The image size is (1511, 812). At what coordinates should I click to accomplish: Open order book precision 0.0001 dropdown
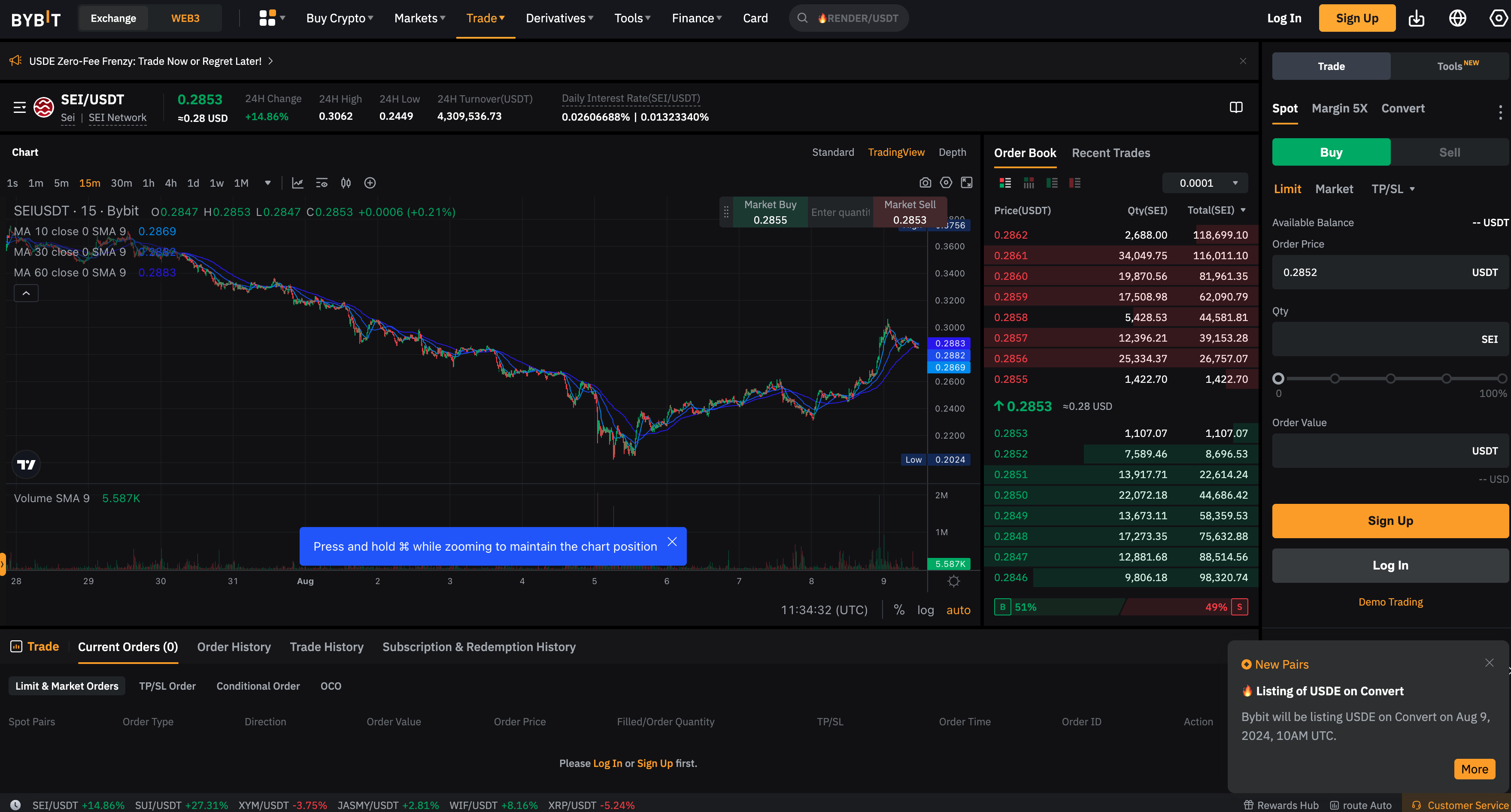coord(1205,183)
